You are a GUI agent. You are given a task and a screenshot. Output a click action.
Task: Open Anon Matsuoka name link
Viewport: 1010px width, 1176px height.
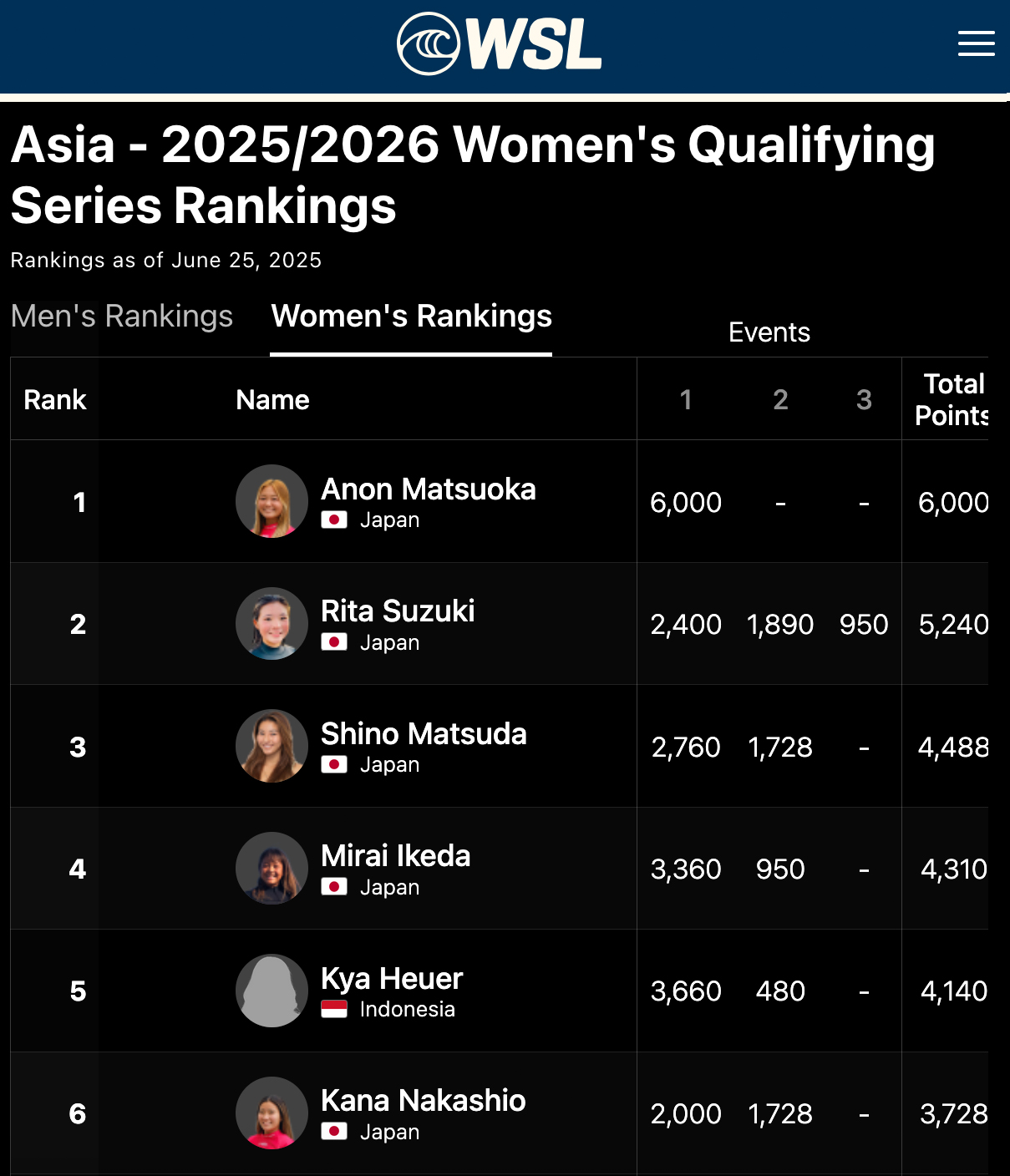[428, 489]
